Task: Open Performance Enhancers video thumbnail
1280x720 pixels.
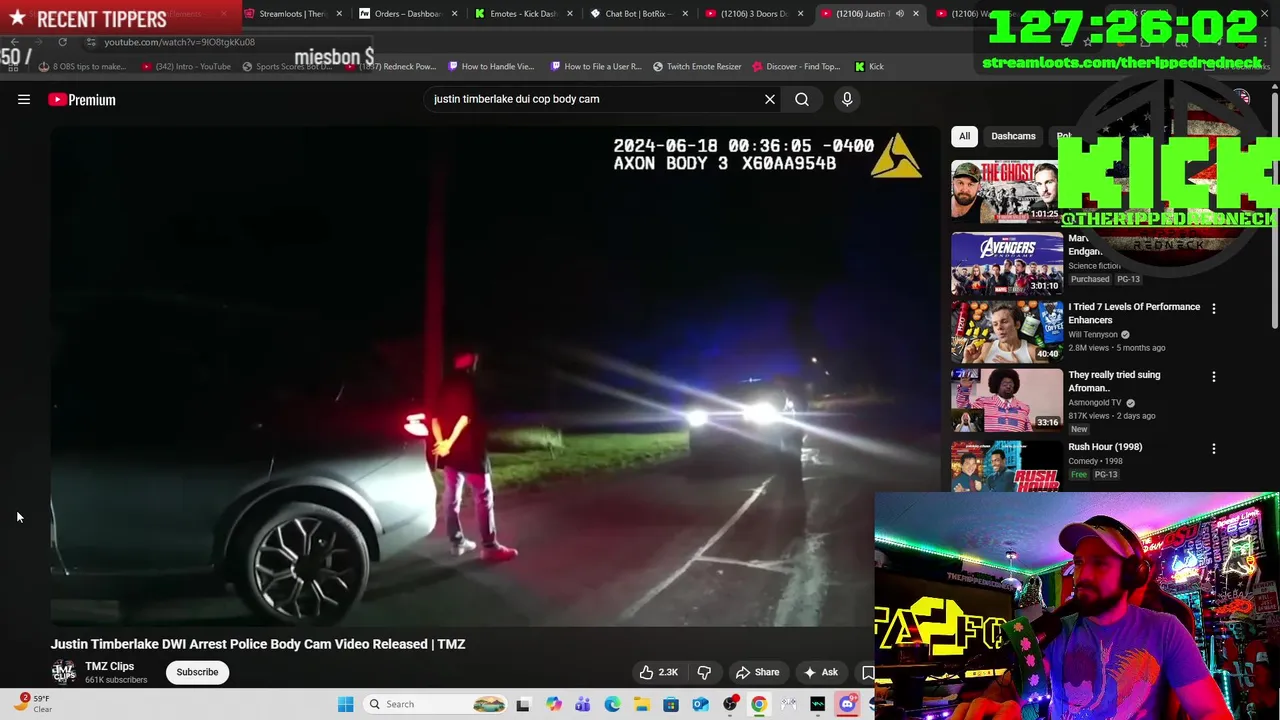Action: coord(1007,331)
